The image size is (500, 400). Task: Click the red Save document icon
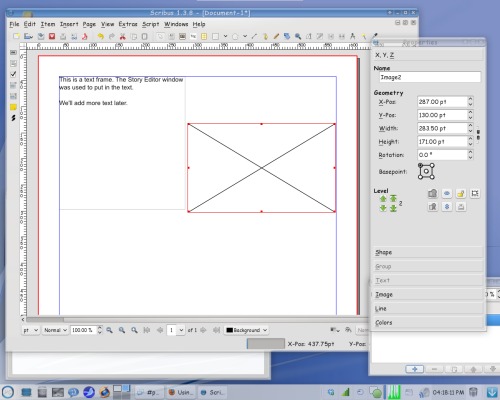click(x=52, y=36)
